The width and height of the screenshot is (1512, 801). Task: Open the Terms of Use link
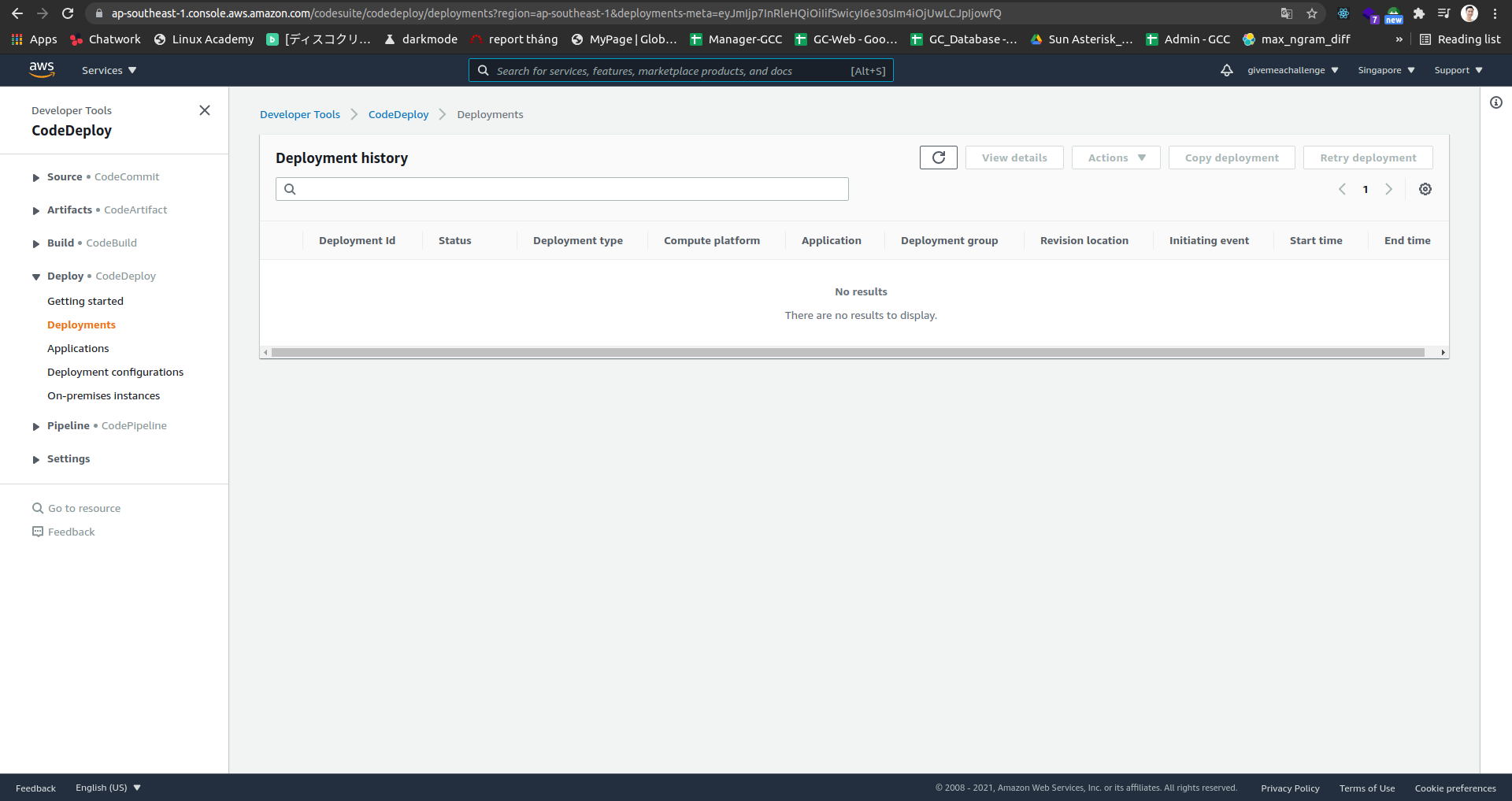[x=1367, y=788]
